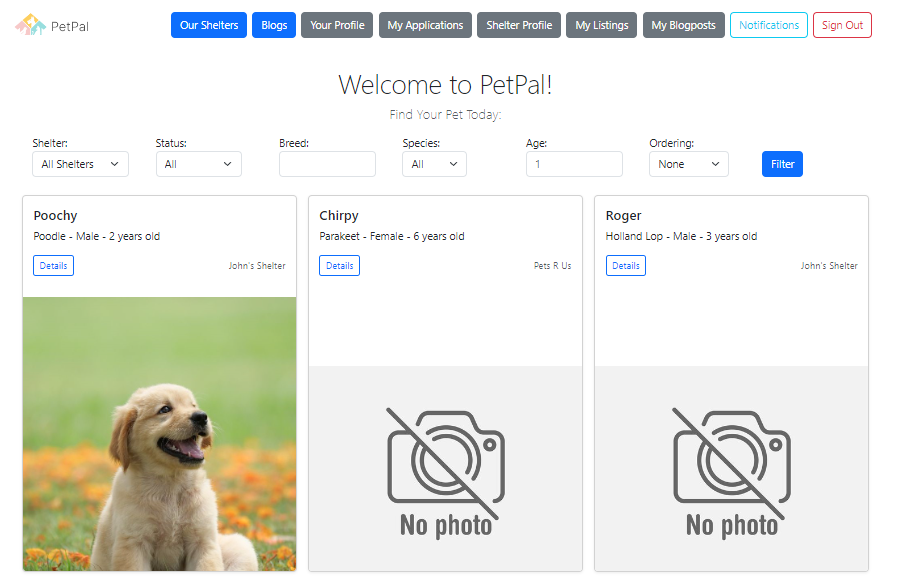This screenshot has width=914, height=581.
Task: Click the pet name Roger
Action: (x=623, y=216)
